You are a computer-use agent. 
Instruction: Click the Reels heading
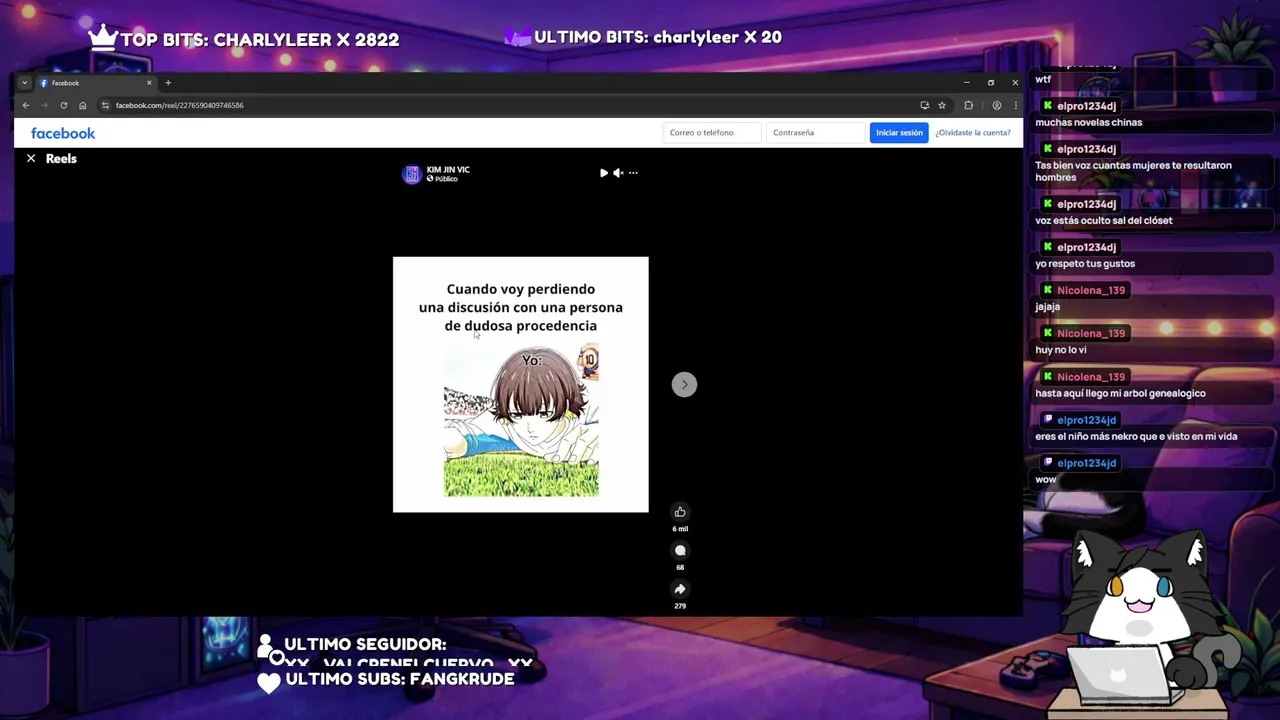(x=61, y=158)
